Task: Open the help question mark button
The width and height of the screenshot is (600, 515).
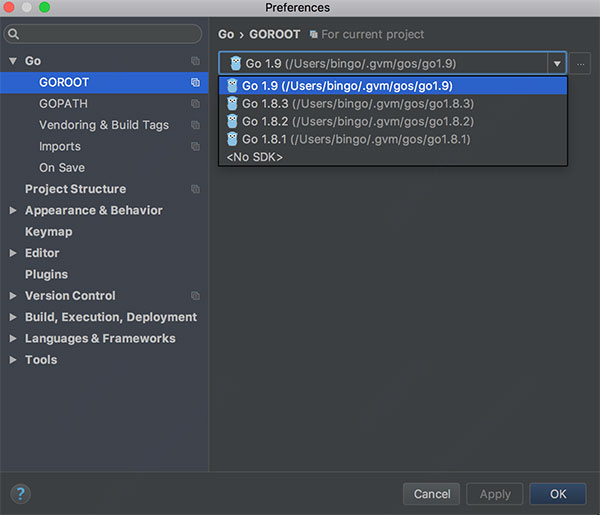Action: (x=20, y=494)
